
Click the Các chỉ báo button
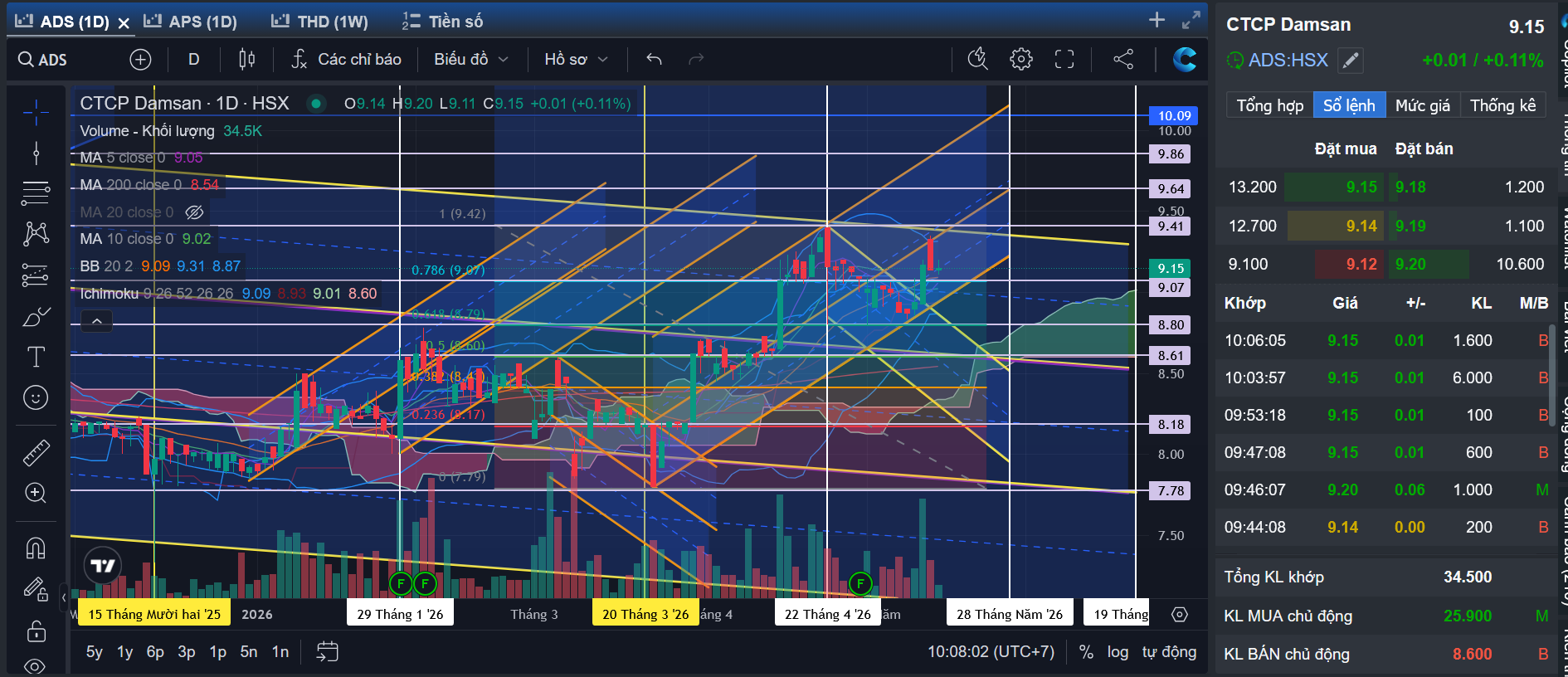[x=346, y=60]
